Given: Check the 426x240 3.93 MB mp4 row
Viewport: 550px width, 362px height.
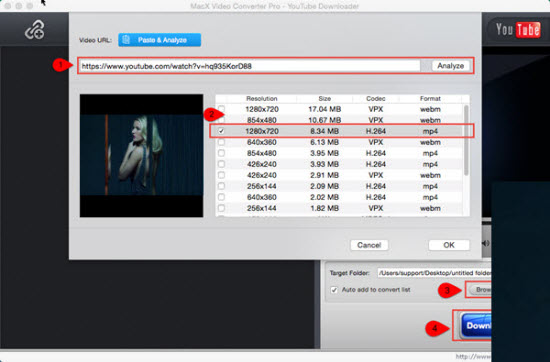Looking at the screenshot, I should click(221, 164).
